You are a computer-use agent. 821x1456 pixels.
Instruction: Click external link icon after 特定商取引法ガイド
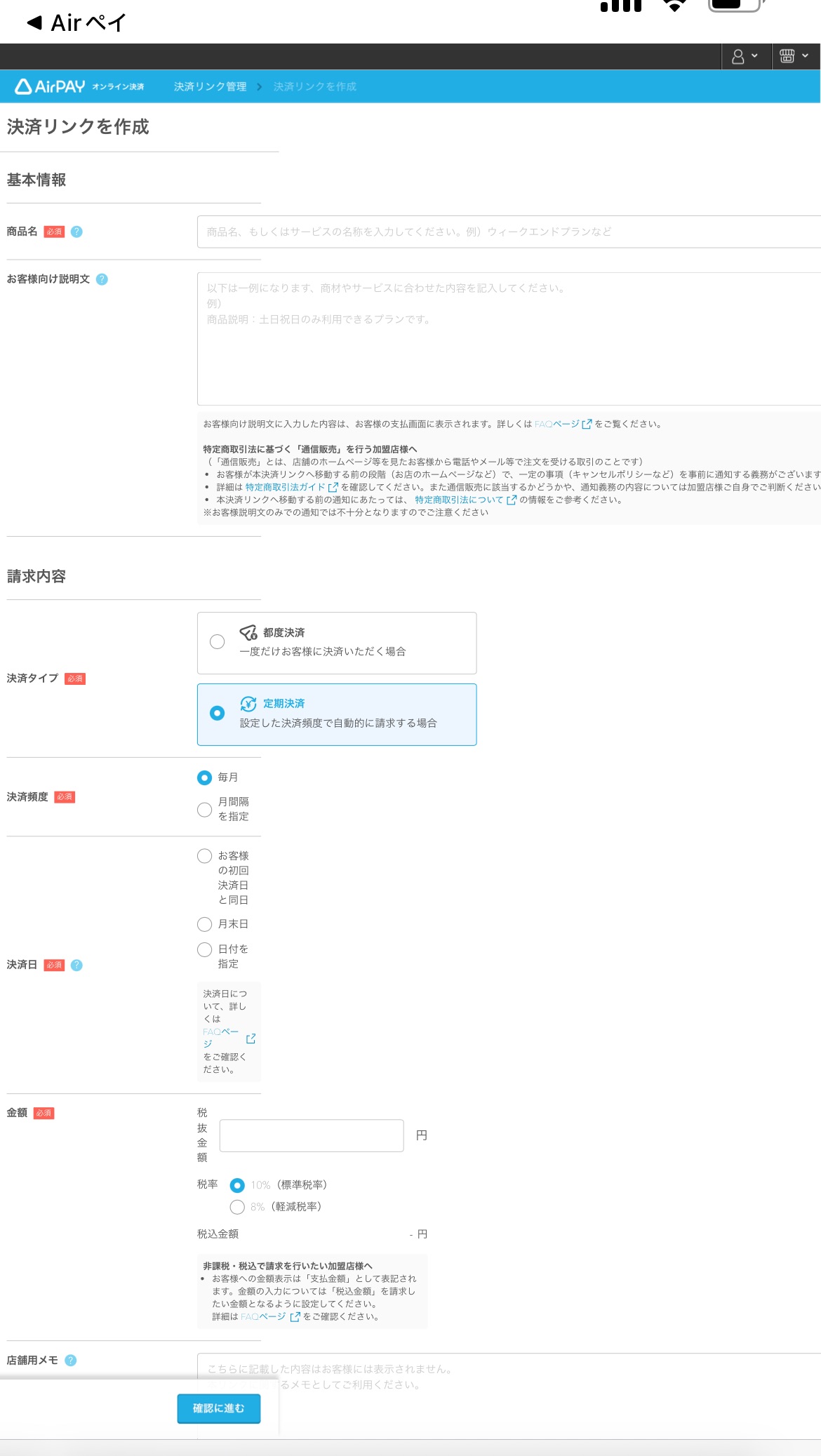(333, 487)
